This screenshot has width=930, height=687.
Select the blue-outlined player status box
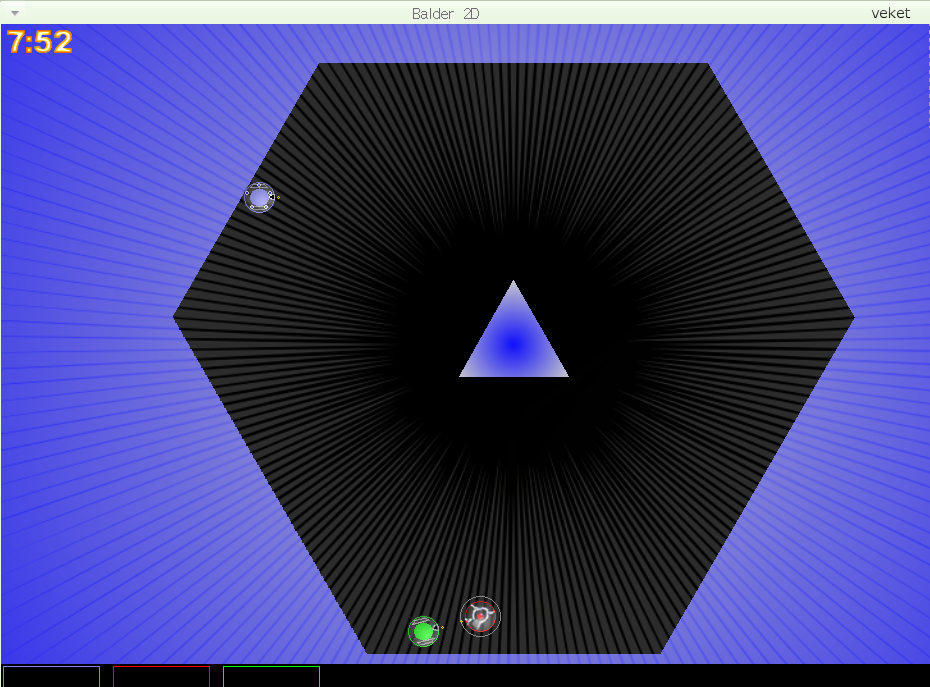[x=52, y=676]
